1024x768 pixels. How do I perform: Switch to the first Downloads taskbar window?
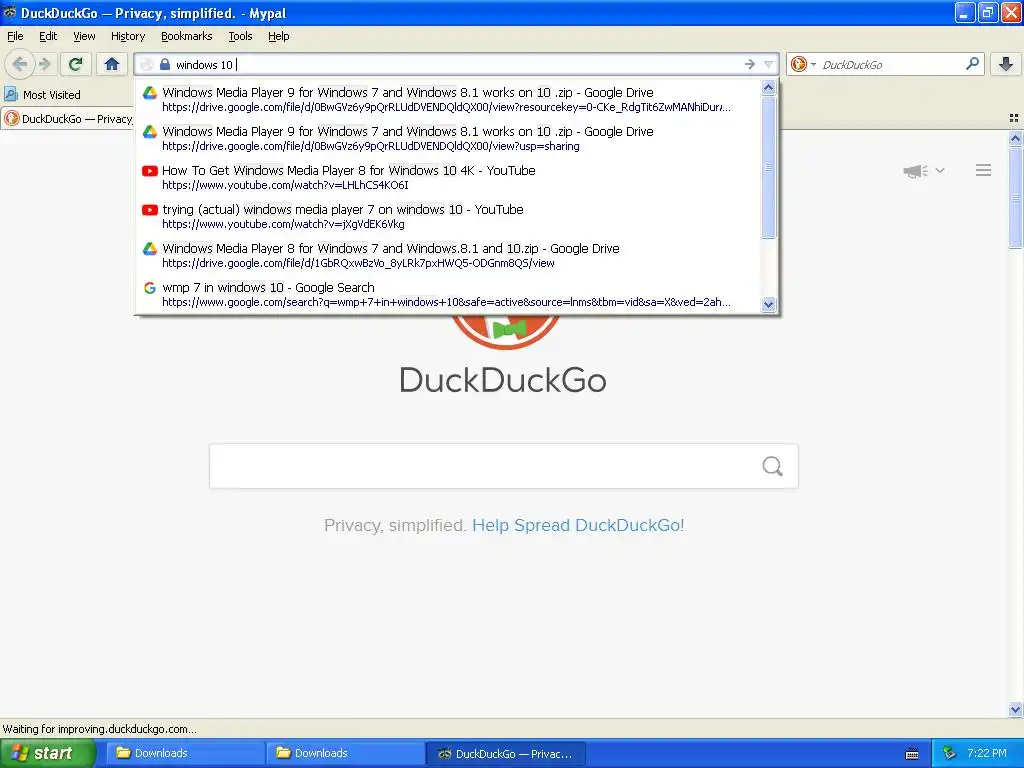click(186, 754)
